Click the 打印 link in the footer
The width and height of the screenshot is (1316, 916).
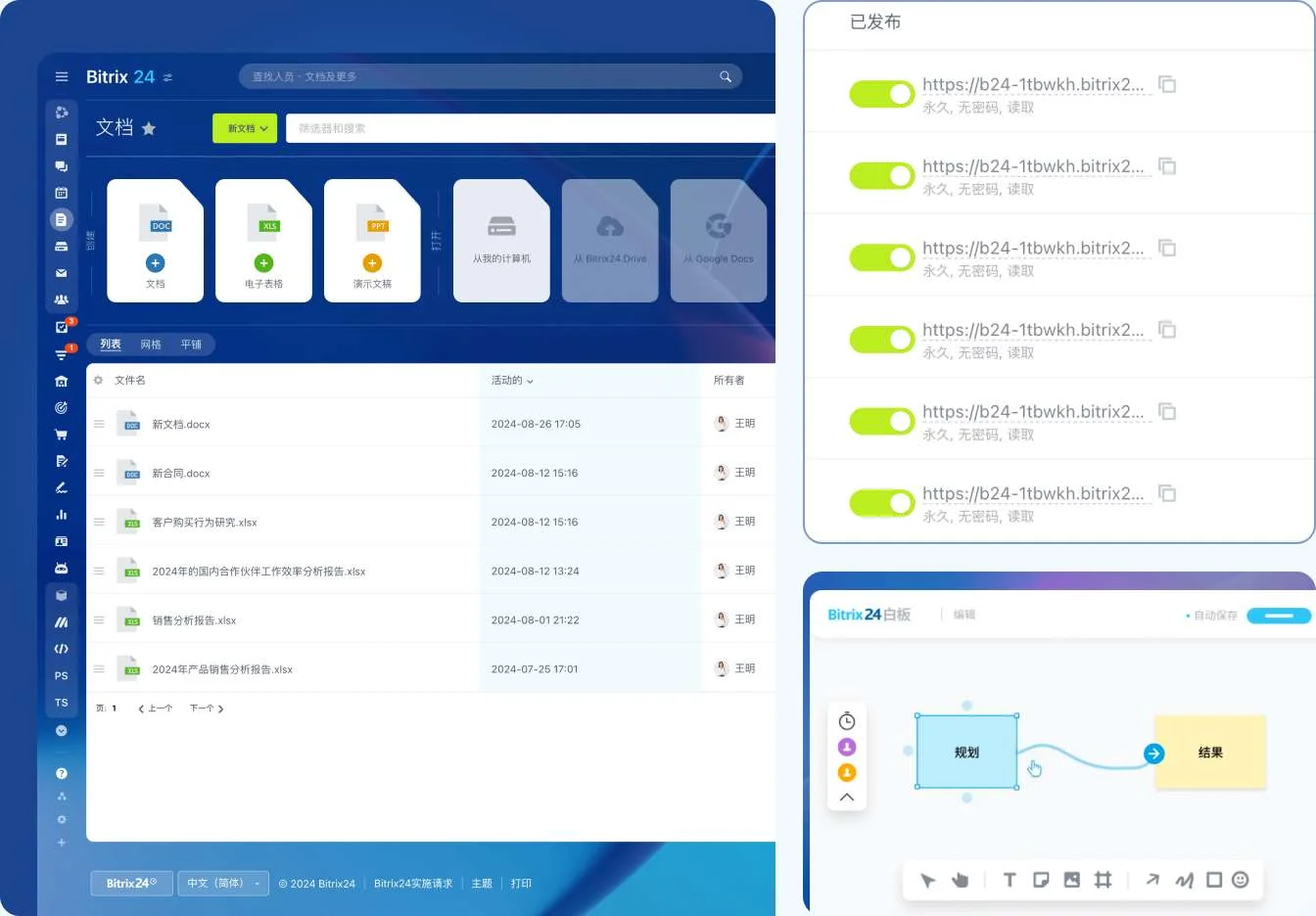click(x=521, y=884)
